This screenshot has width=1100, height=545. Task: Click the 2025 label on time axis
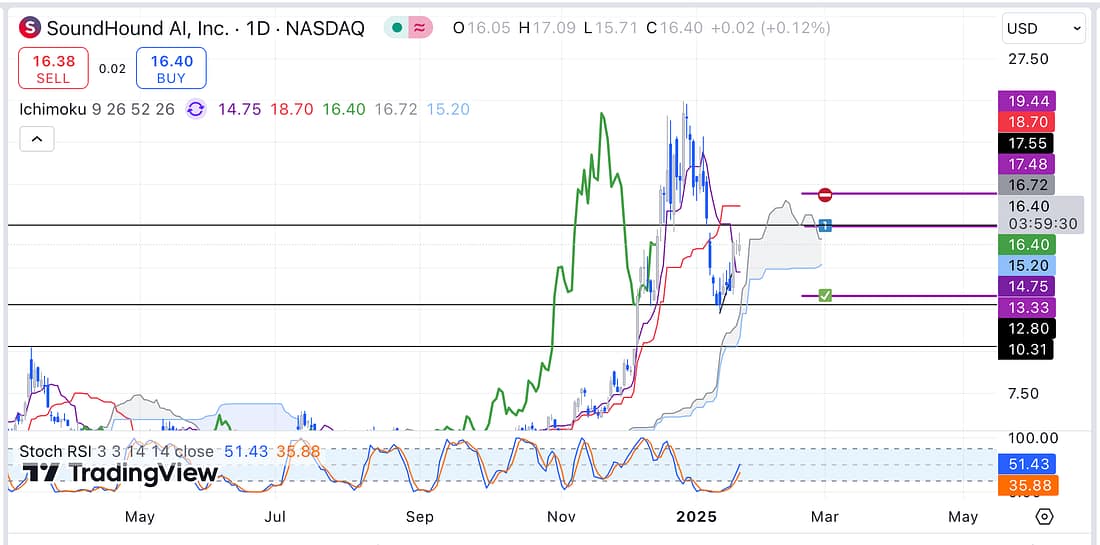(x=696, y=517)
